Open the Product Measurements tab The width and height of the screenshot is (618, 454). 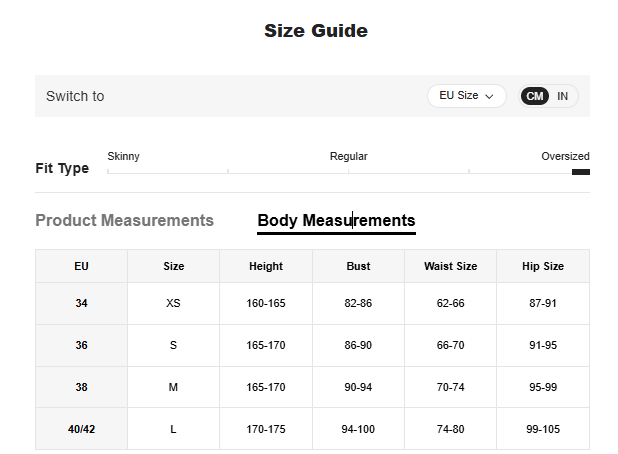pos(124,220)
